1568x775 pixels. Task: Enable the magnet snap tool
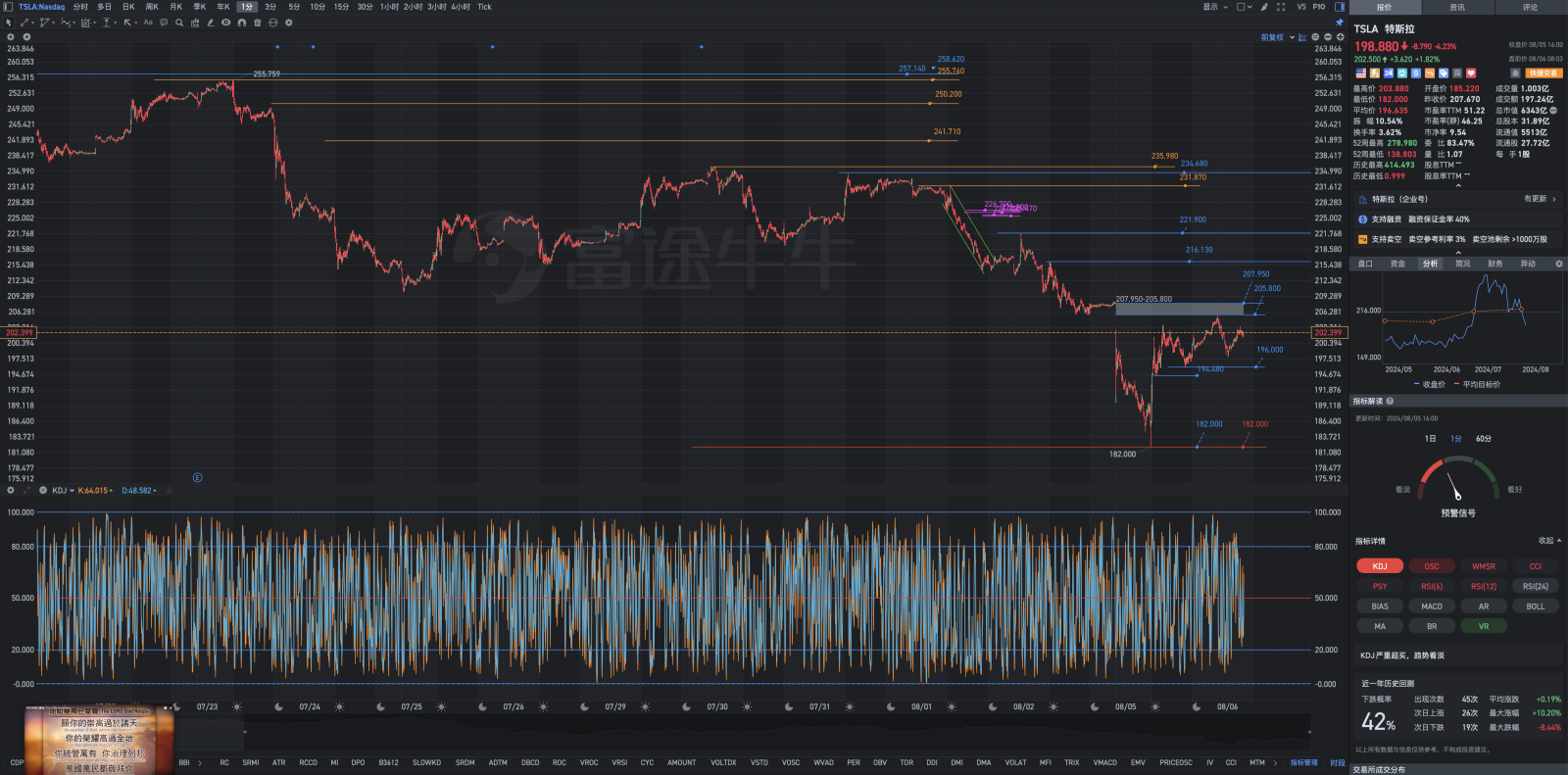point(242,23)
